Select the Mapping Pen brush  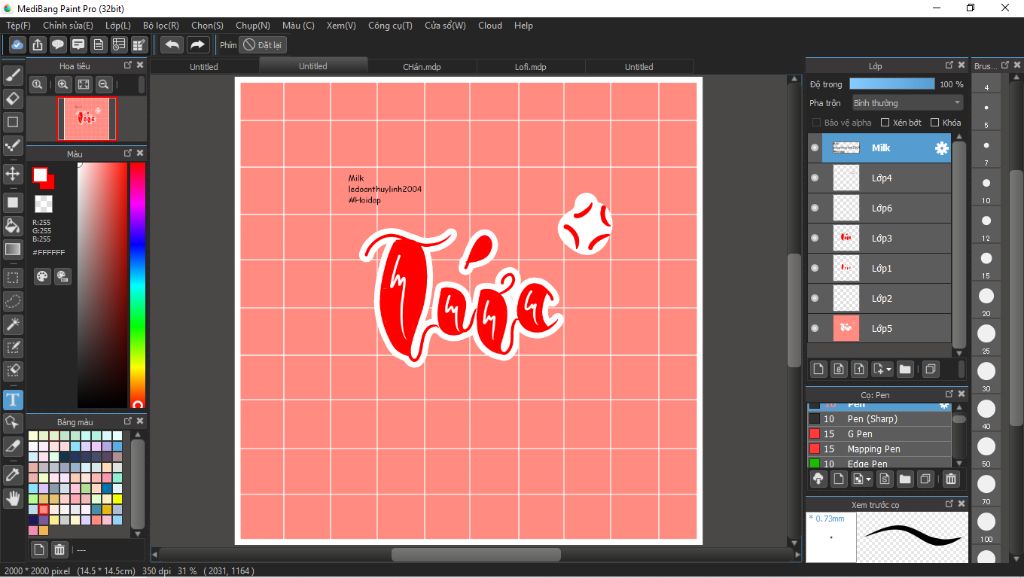880,449
